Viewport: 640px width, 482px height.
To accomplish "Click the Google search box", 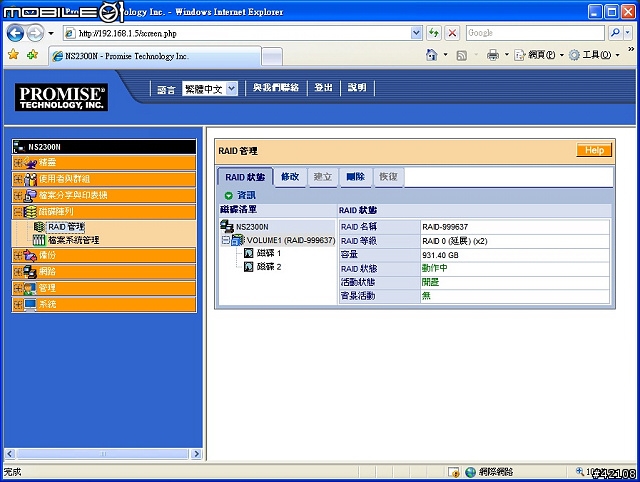I will [x=535, y=33].
